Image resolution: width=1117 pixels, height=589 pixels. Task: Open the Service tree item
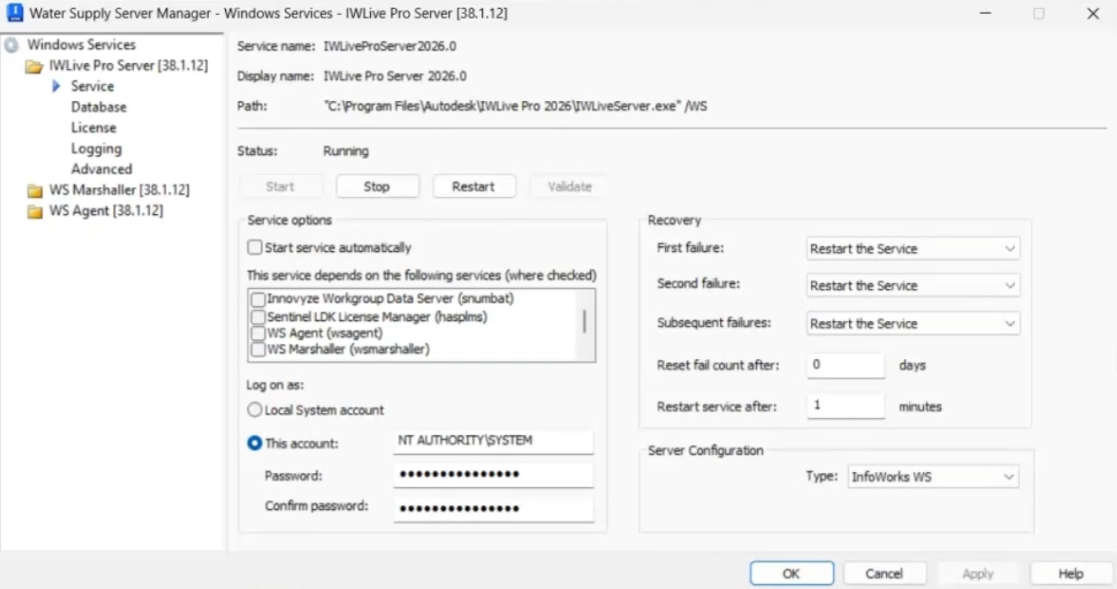coord(92,86)
